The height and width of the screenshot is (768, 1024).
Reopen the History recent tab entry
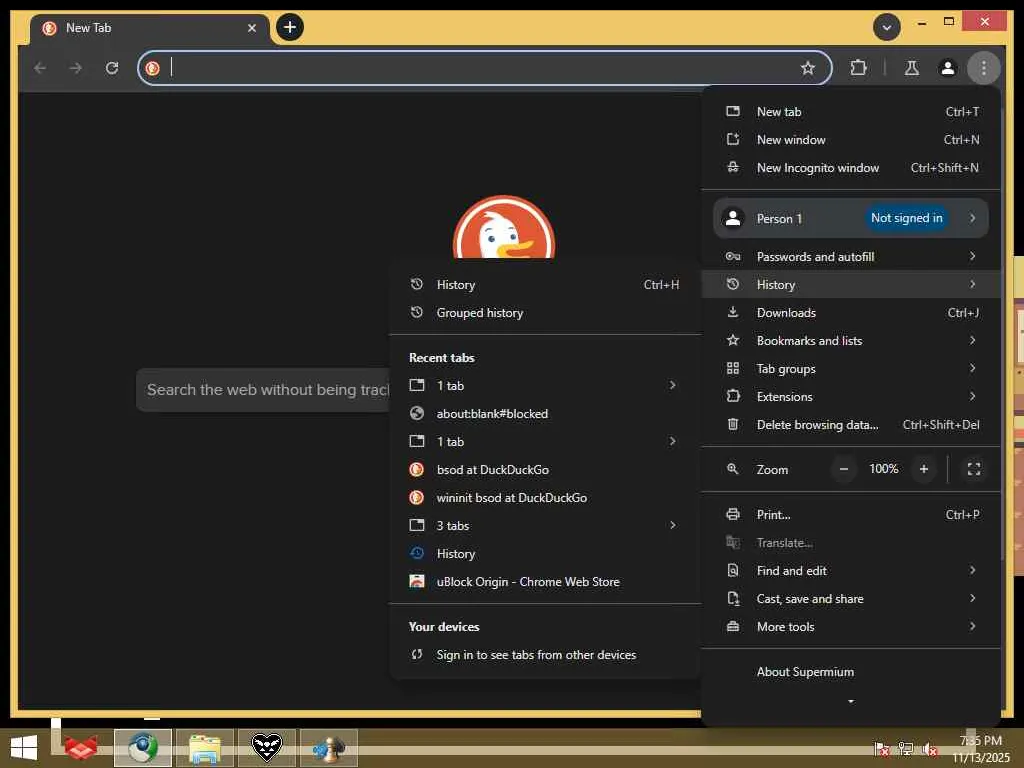click(545, 554)
